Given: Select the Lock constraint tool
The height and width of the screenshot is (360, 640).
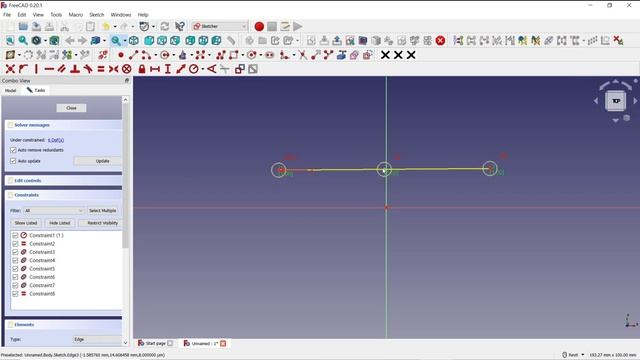Looking at the screenshot, I should click(x=142, y=69).
